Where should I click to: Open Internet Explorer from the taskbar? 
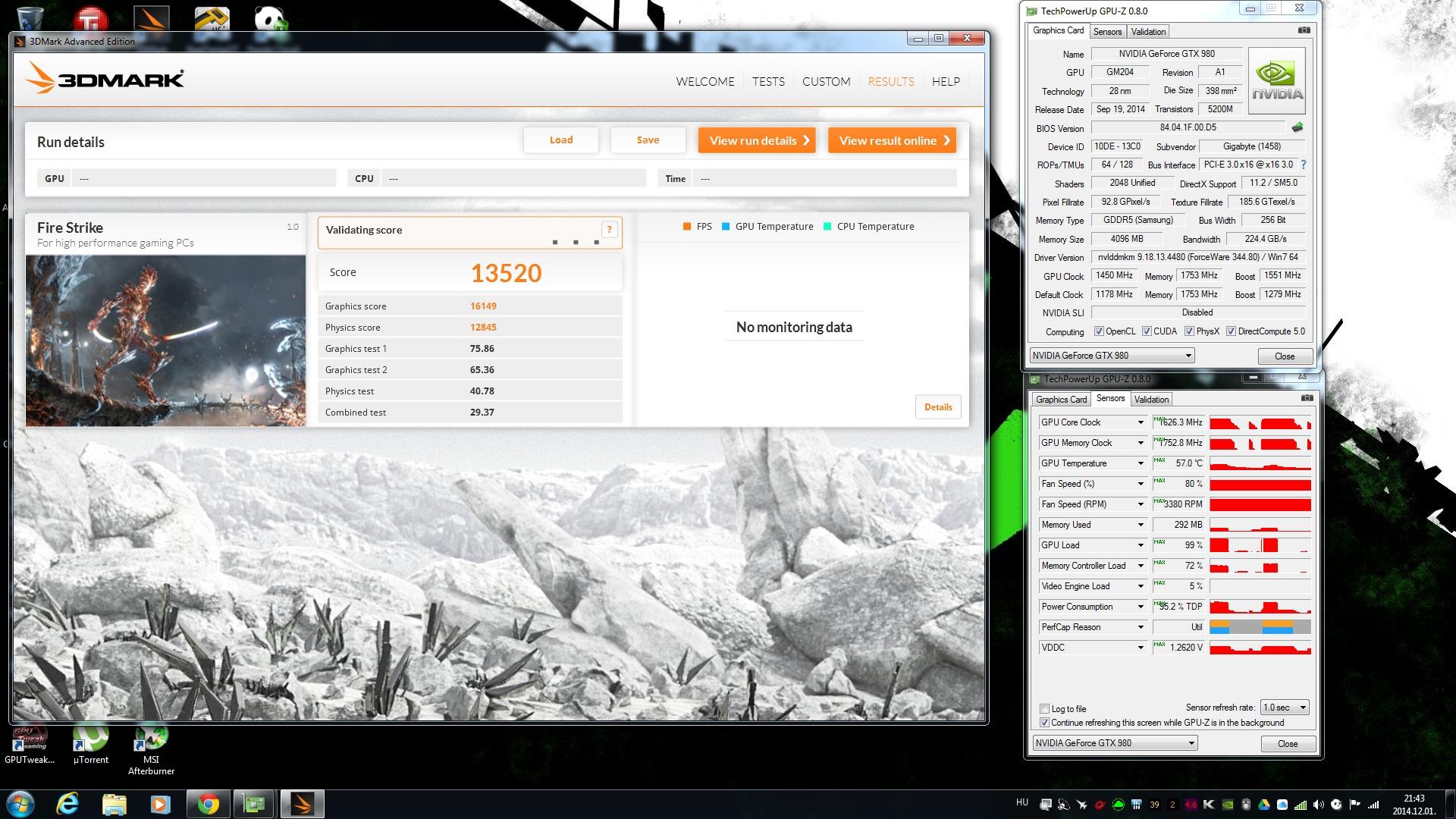[68, 804]
